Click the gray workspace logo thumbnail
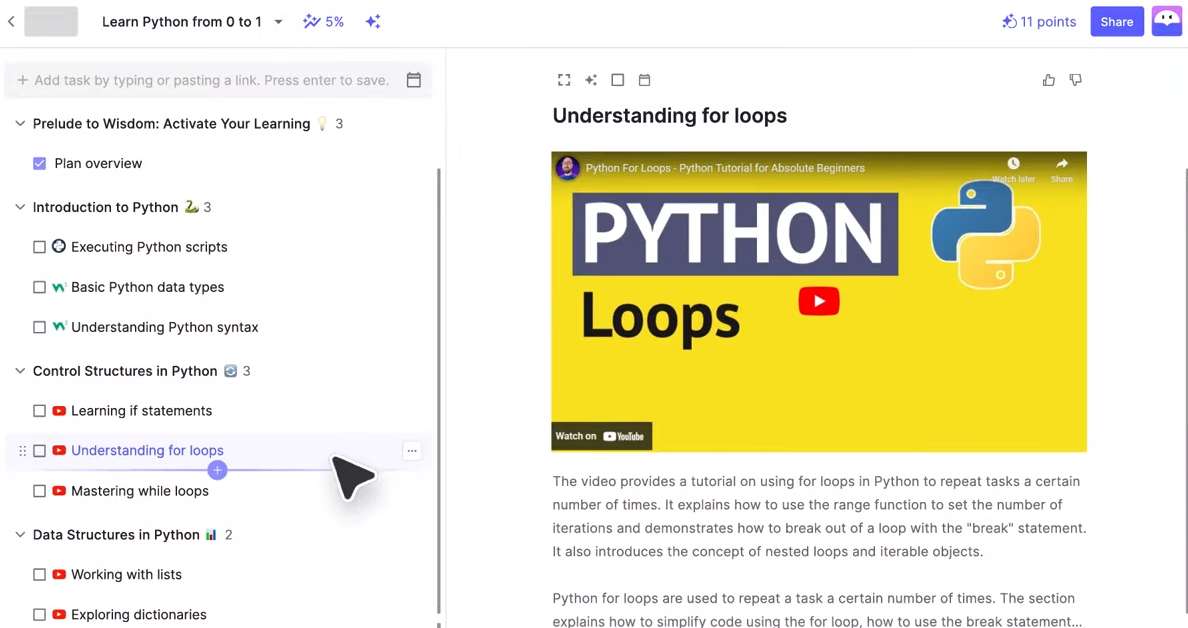The image size is (1188, 628). click(51, 21)
